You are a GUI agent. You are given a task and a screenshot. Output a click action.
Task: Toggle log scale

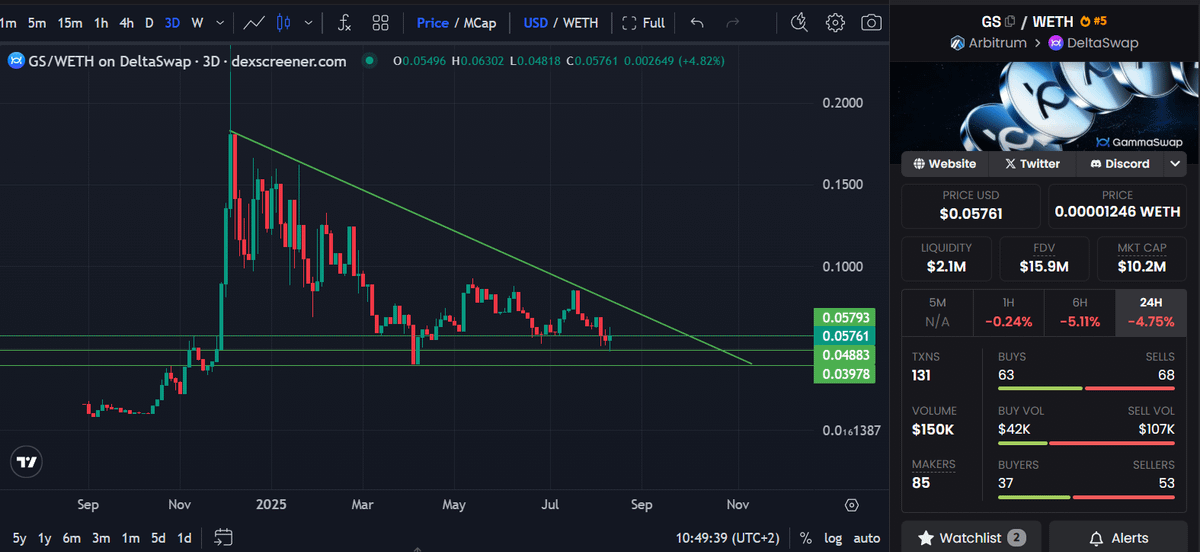click(833, 538)
